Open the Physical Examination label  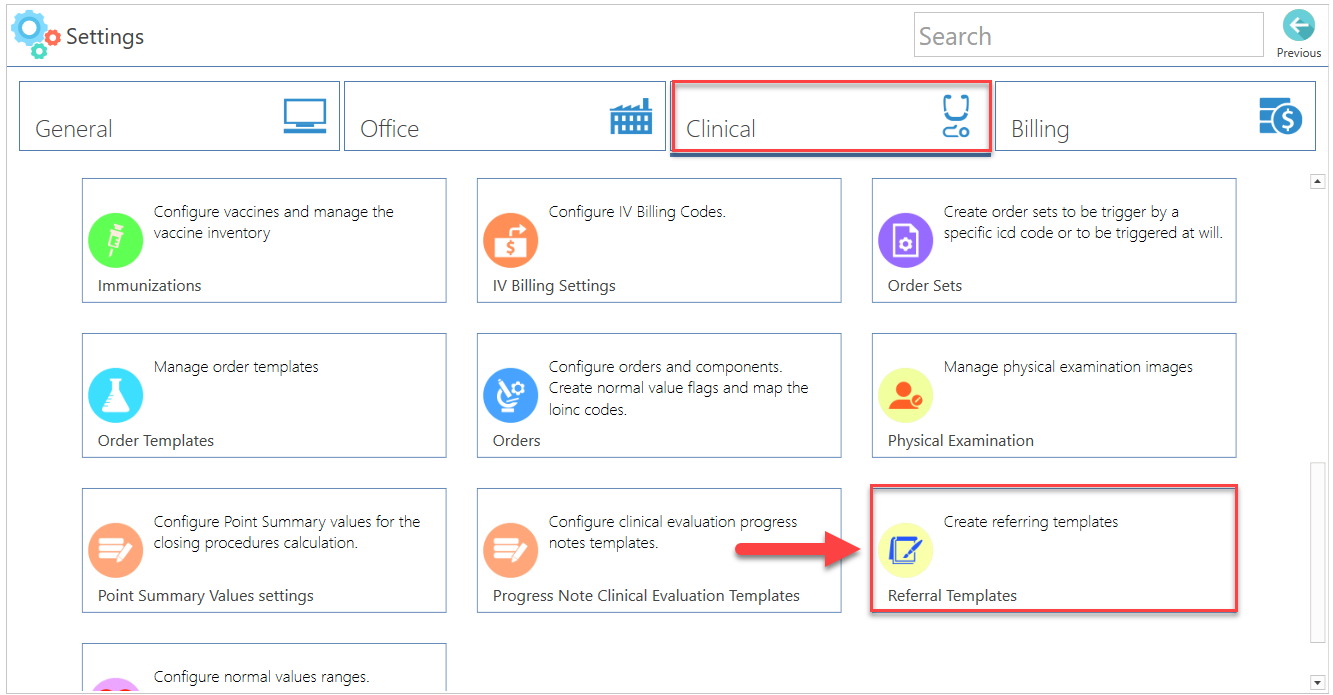point(961,441)
